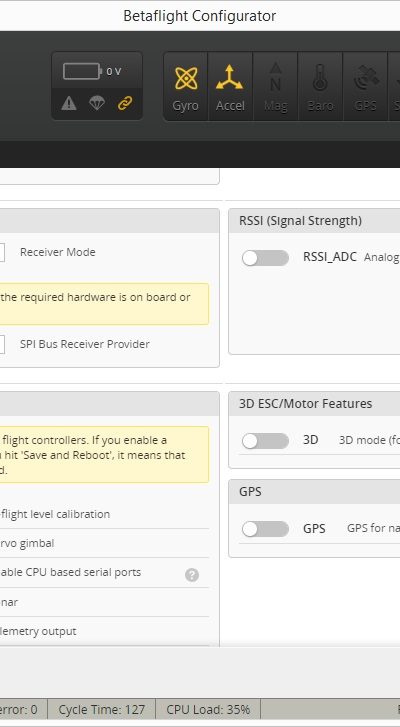Click the Cycle Time status readout
This screenshot has width=400, height=727.
tap(102, 709)
